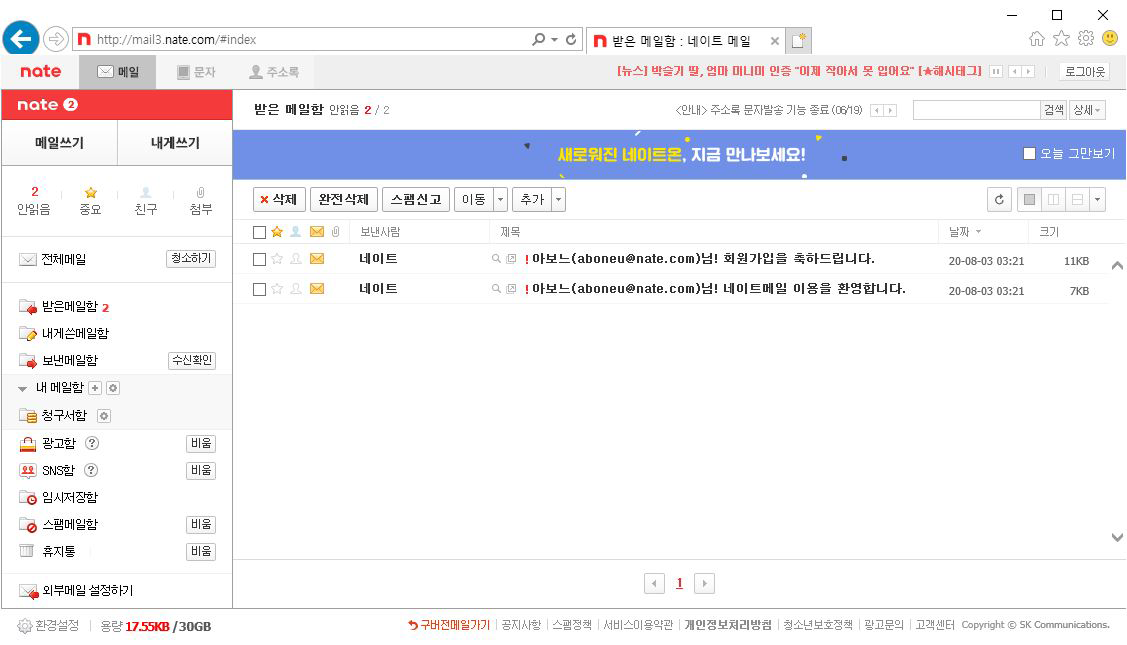Open a new browser tab
Screen dimensions: 1127x645
799,40
